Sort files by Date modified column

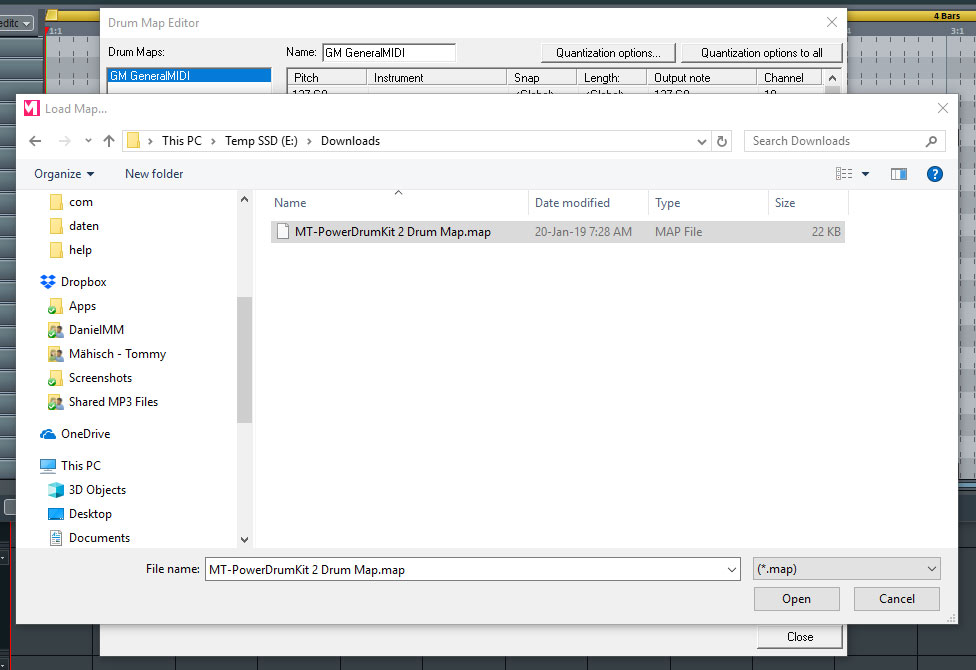tap(588, 203)
